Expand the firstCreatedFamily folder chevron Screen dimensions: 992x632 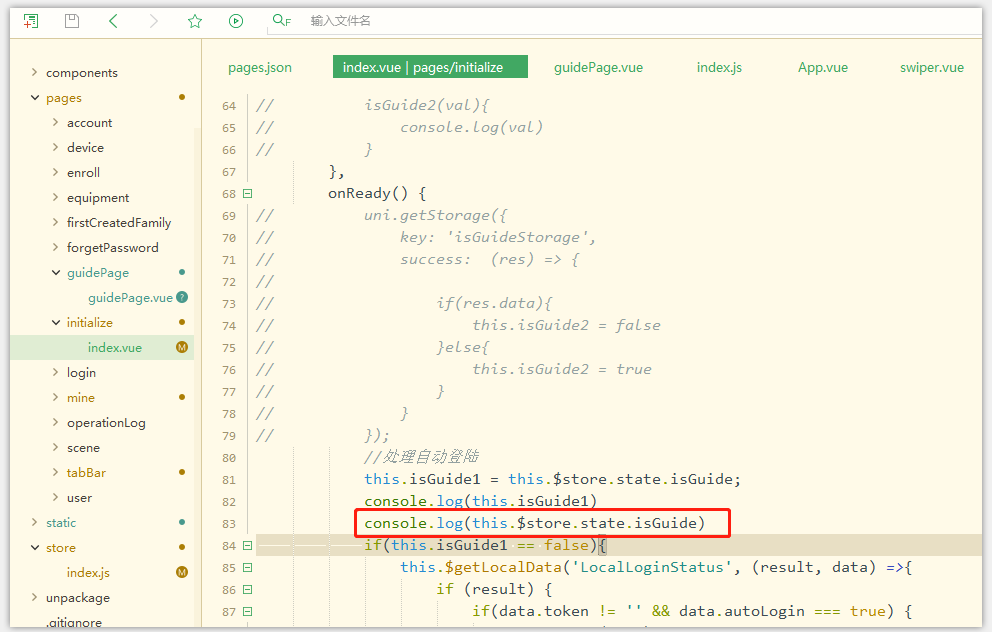click(55, 222)
